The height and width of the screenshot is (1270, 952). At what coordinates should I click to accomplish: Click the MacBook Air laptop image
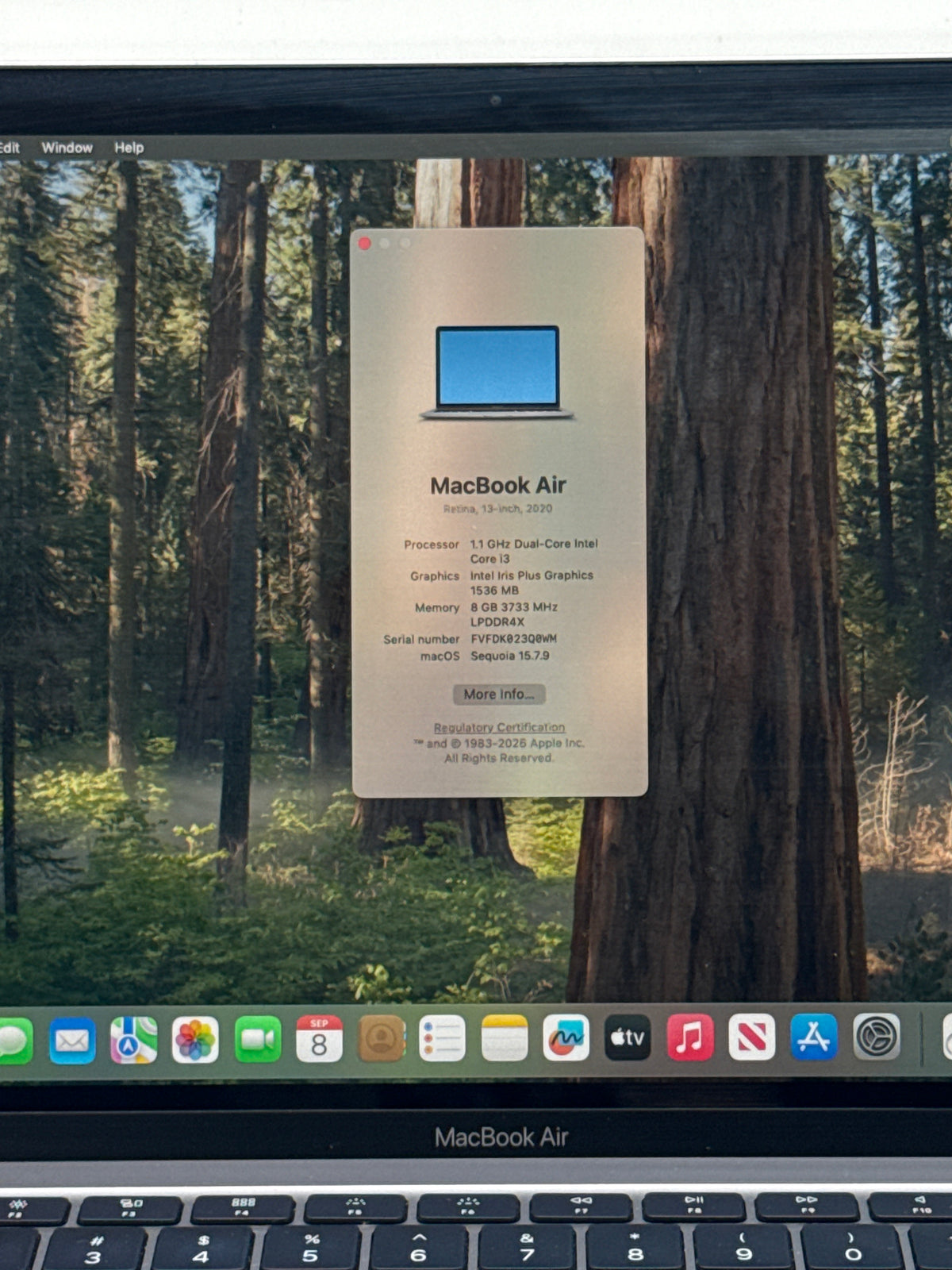coord(497,372)
